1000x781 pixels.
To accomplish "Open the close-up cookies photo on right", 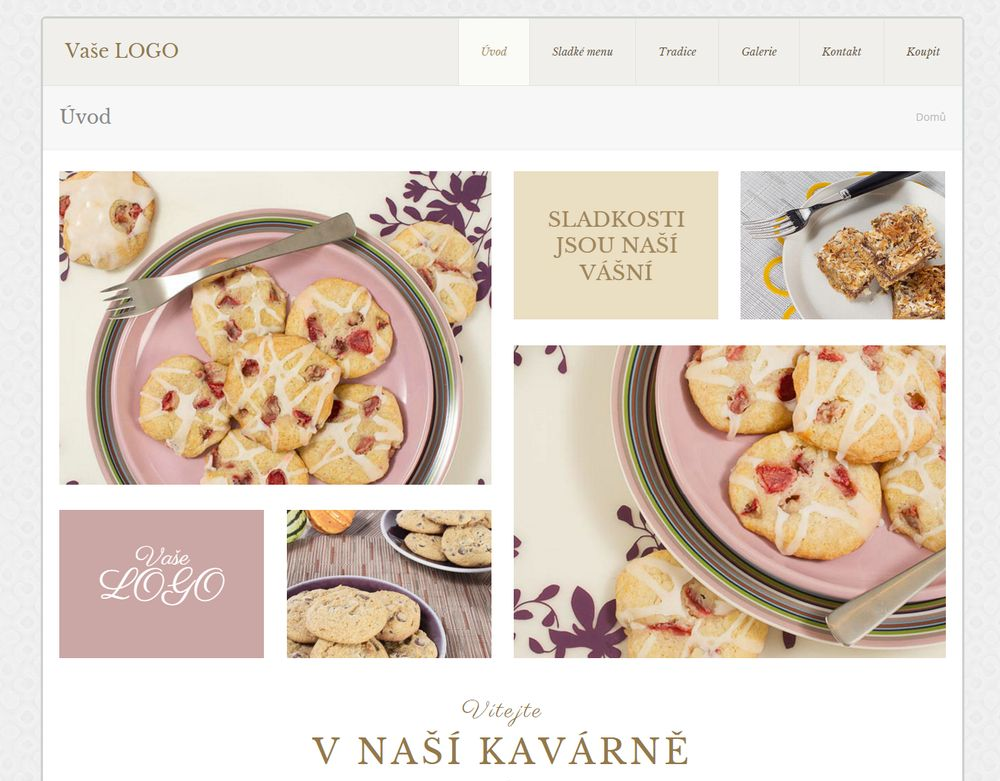I will (730, 502).
